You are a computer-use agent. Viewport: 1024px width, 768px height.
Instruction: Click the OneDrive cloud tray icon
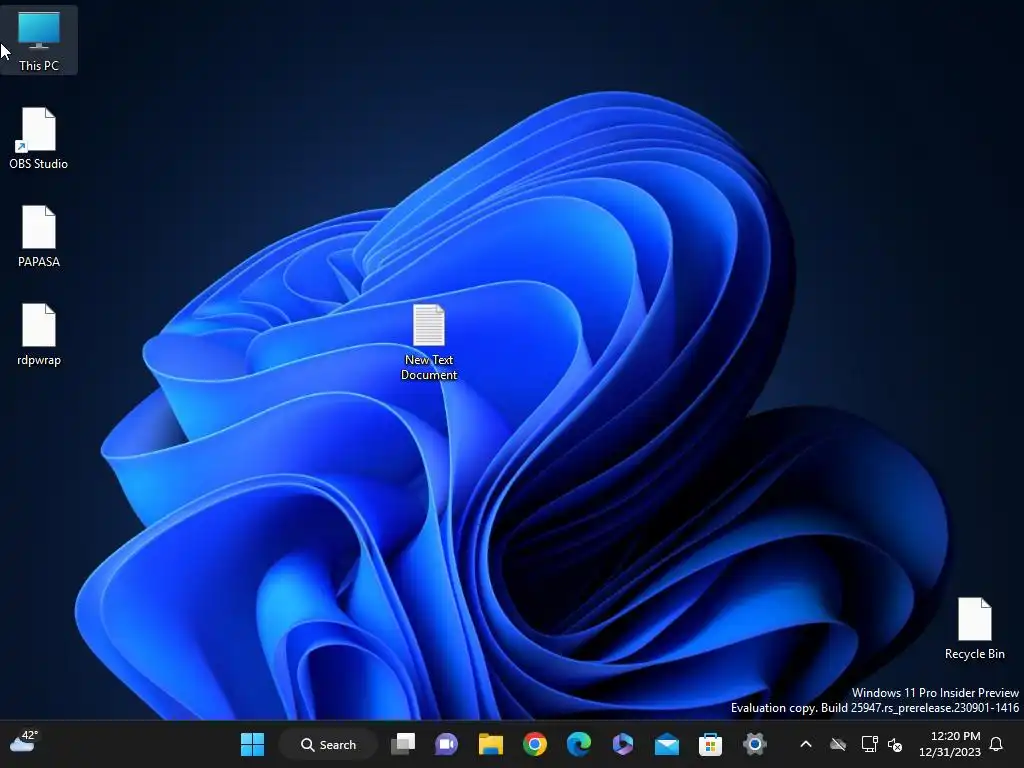pyautogui.click(x=838, y=744)
